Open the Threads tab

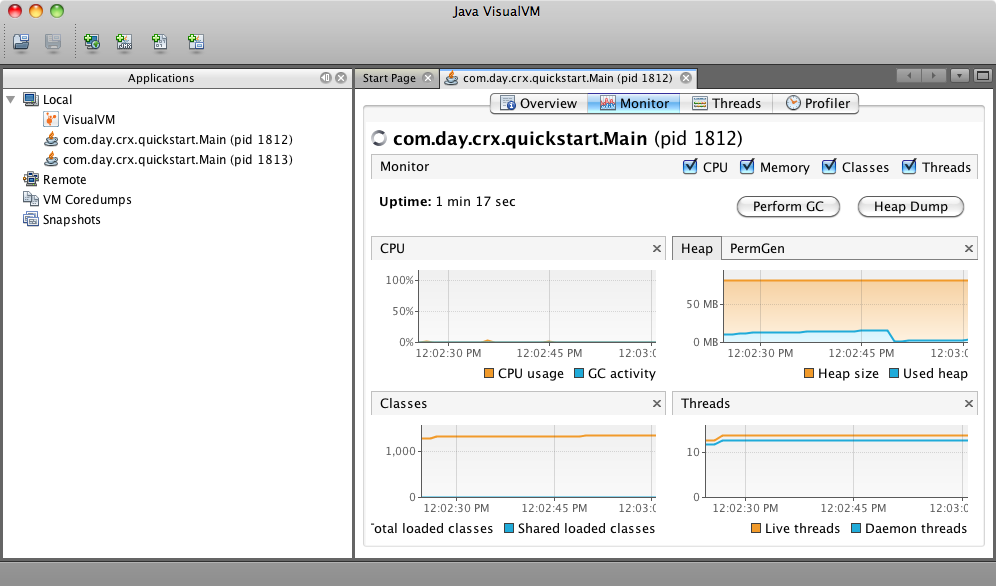click(726, 103)
